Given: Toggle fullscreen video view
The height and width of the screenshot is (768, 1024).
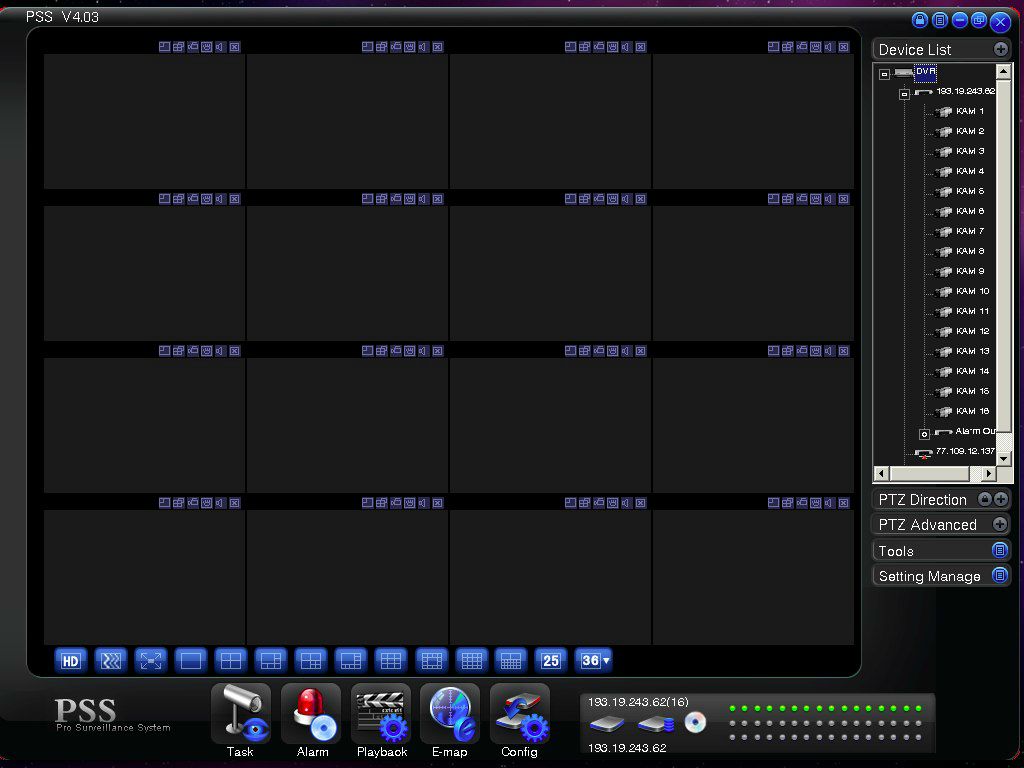Looking at the screenshot, I should tap(151, 660).
